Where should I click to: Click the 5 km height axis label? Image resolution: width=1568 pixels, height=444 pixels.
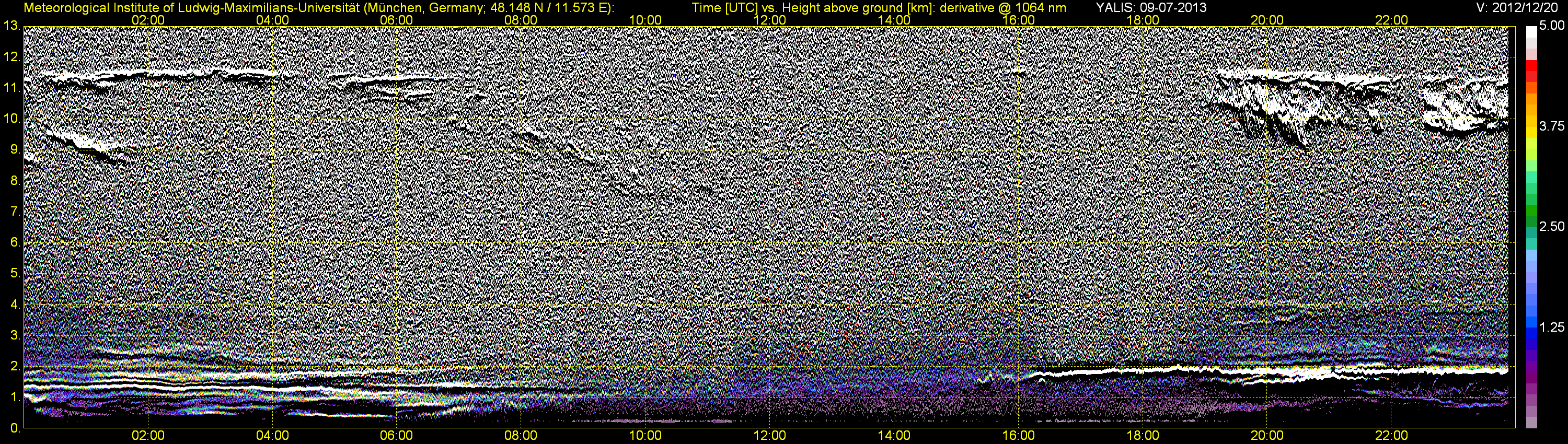(15, 274)
